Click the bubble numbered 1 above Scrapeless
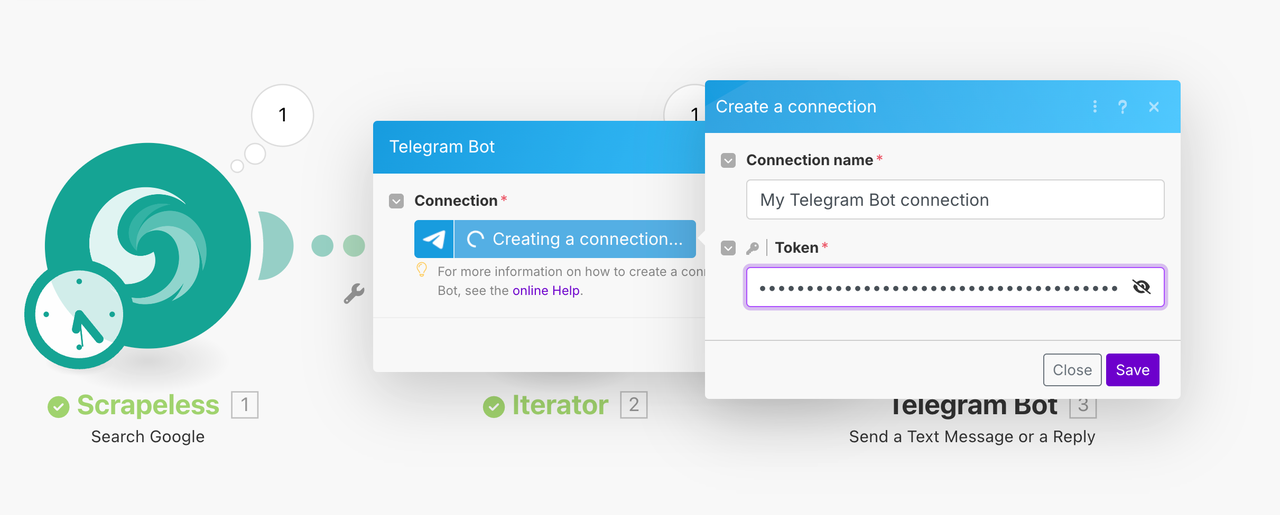Viewport: 1280px width, 515px height. (x=282, y=115)
